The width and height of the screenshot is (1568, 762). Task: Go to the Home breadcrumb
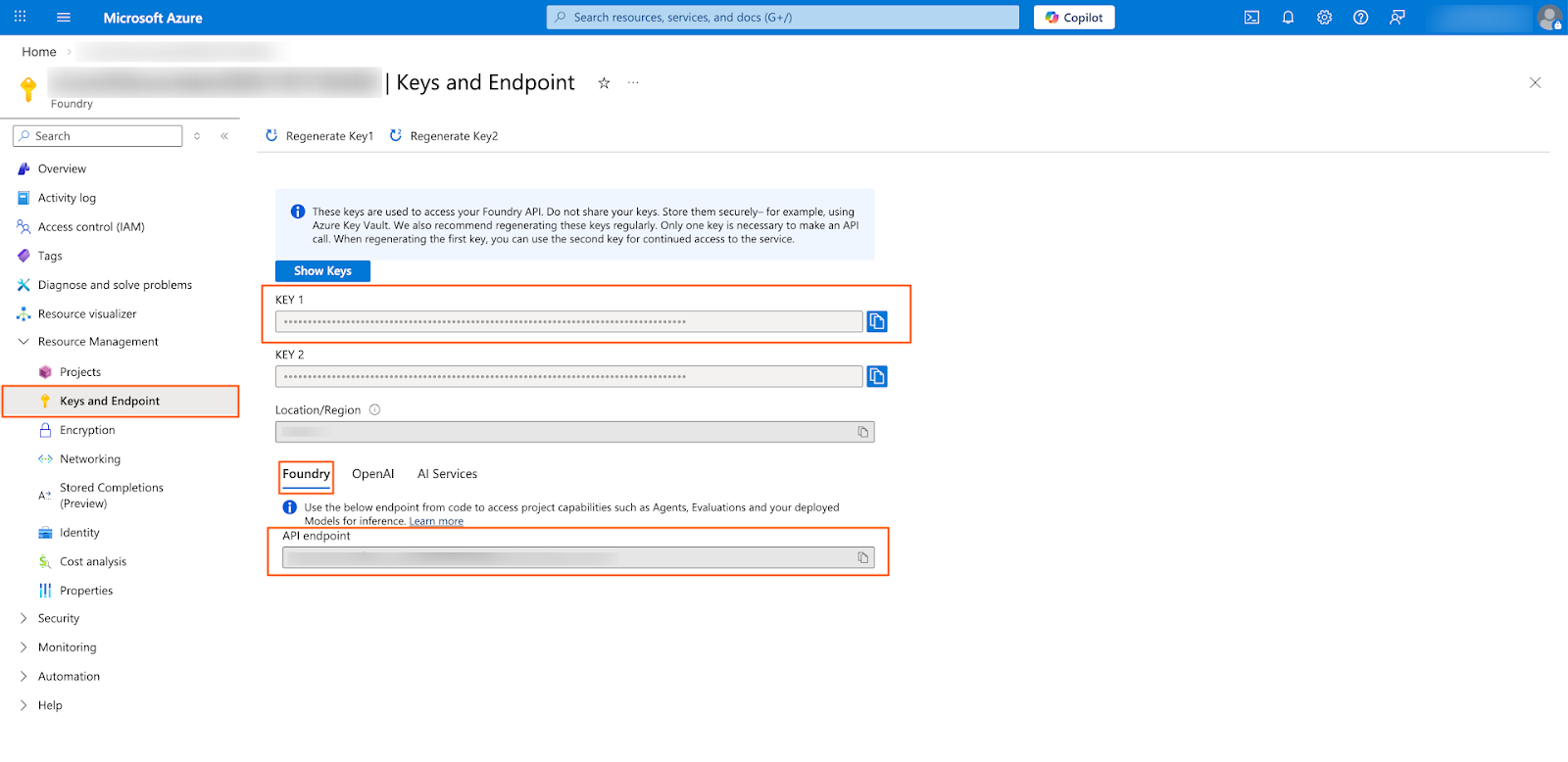39,52
